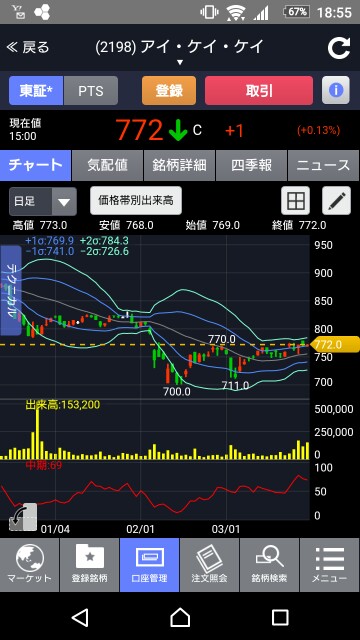Tap the yellow 772.0 price marker
Image resolution: width=360 pixels, height=640 pixels.
coord(335,345)
